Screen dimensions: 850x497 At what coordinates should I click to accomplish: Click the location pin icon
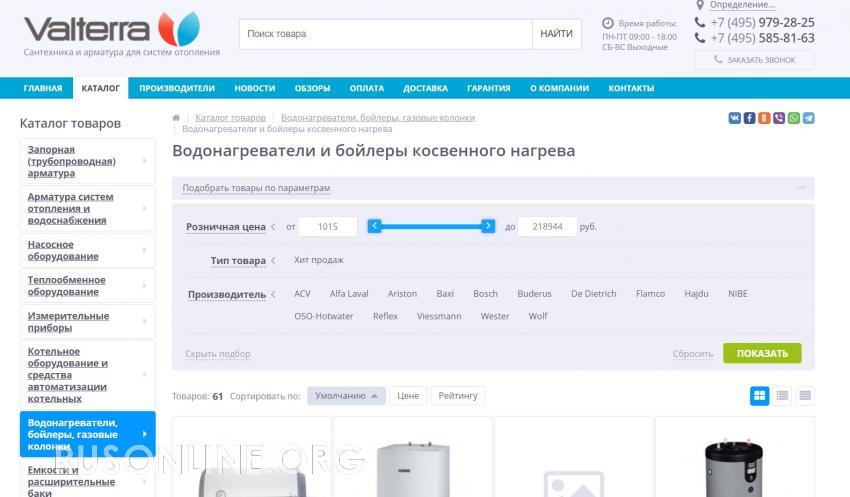tap(700, 5)
